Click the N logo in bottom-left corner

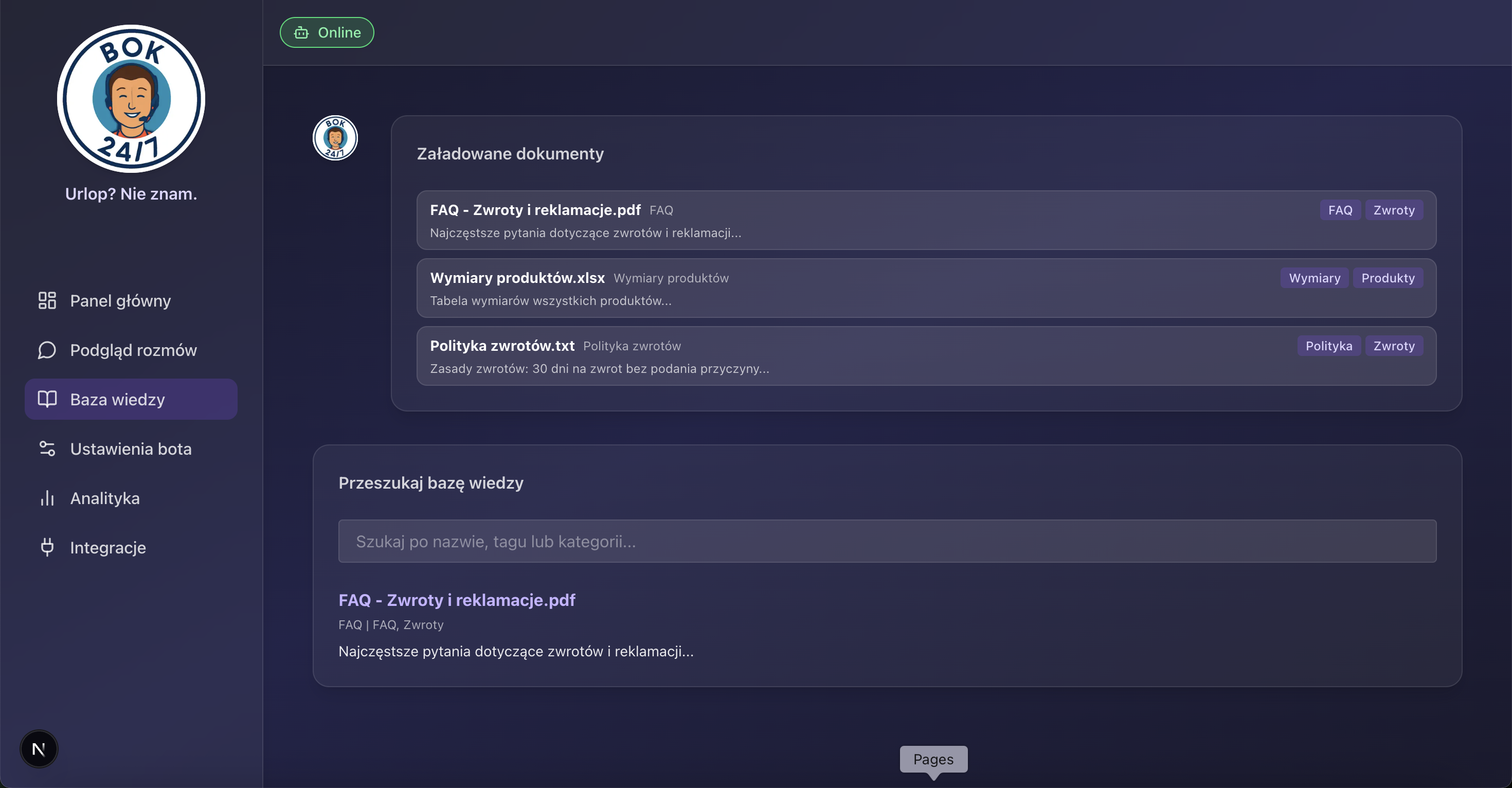click(x=39, y=749)
